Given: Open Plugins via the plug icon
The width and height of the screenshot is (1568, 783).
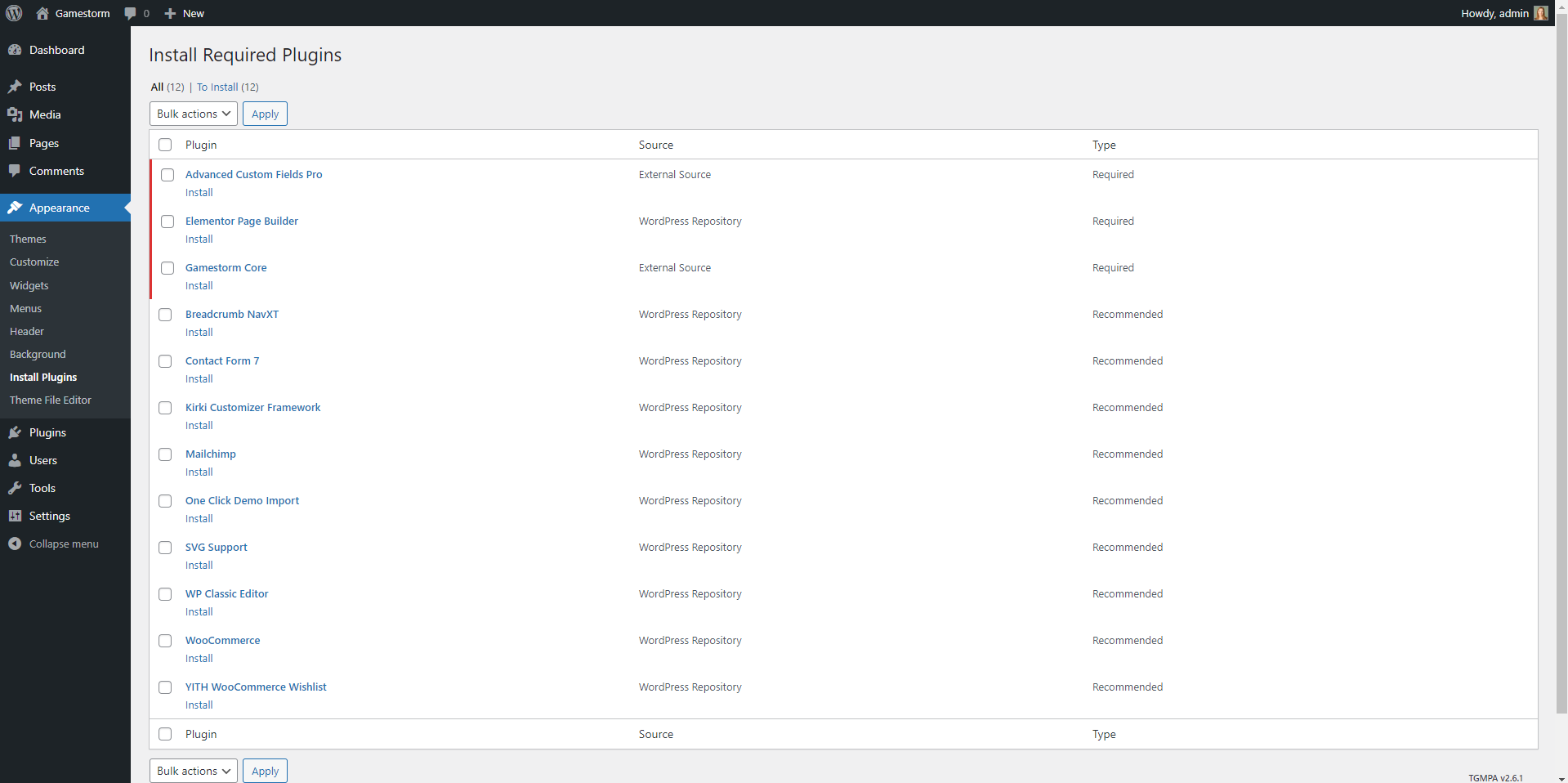Looking at the screenshot, I should (x=15, y=432).
